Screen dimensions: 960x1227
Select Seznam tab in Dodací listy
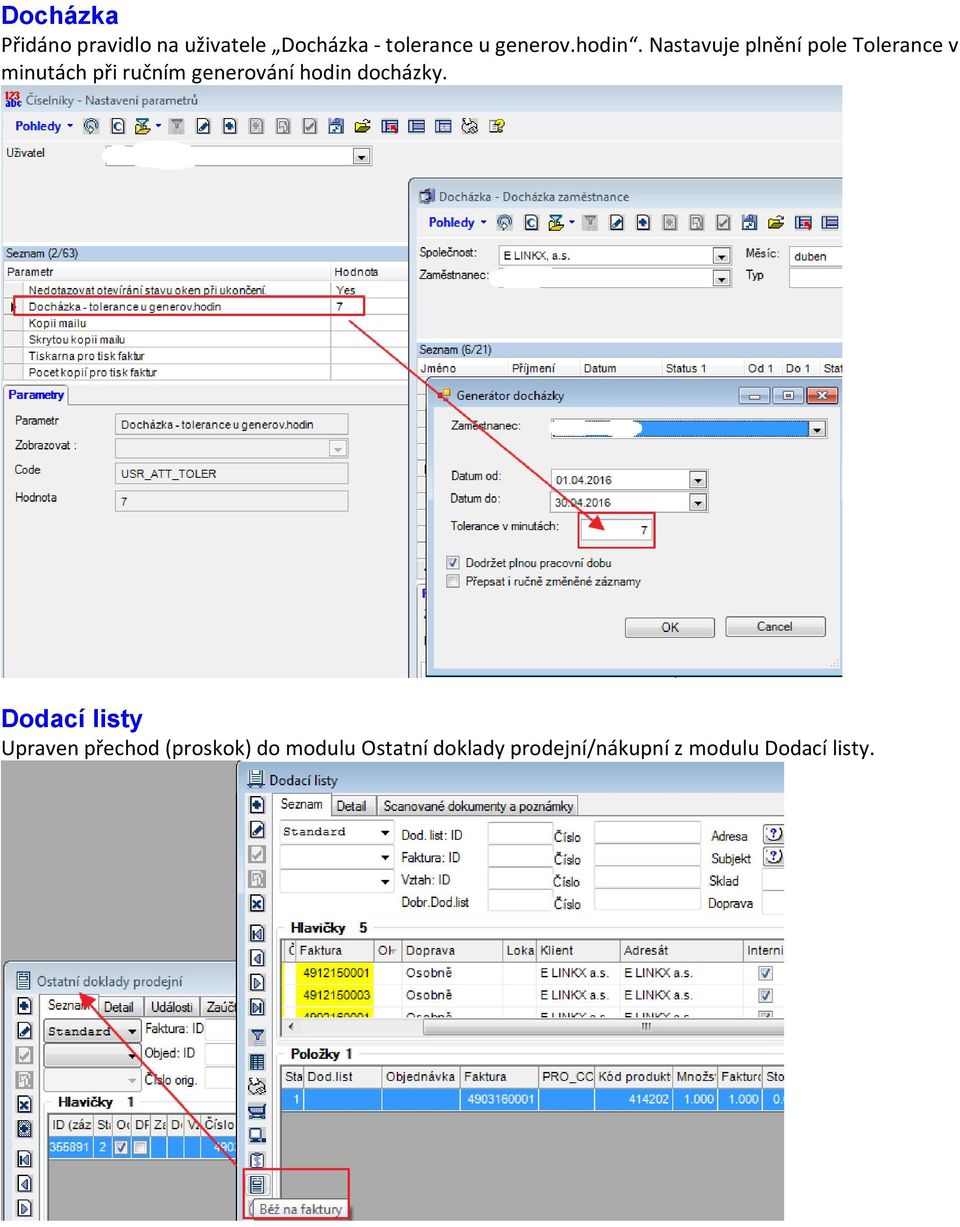pos(301,805)
